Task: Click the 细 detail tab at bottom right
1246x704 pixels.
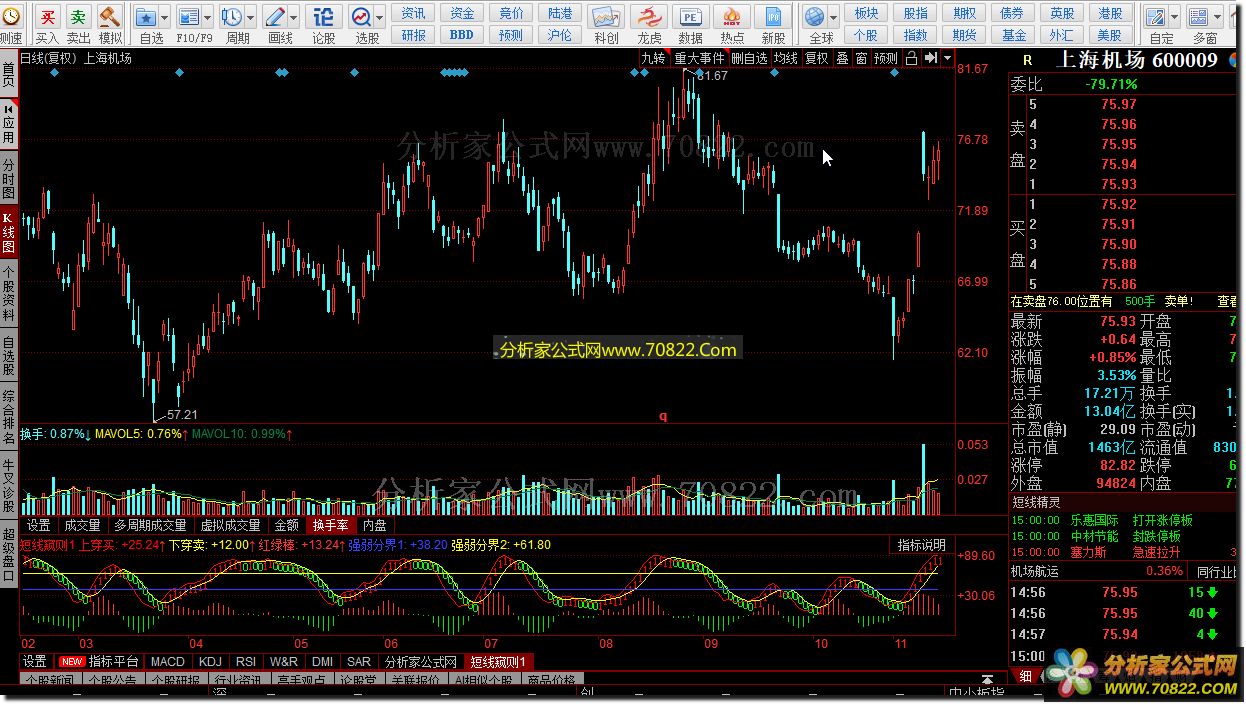Action: 1026,676
